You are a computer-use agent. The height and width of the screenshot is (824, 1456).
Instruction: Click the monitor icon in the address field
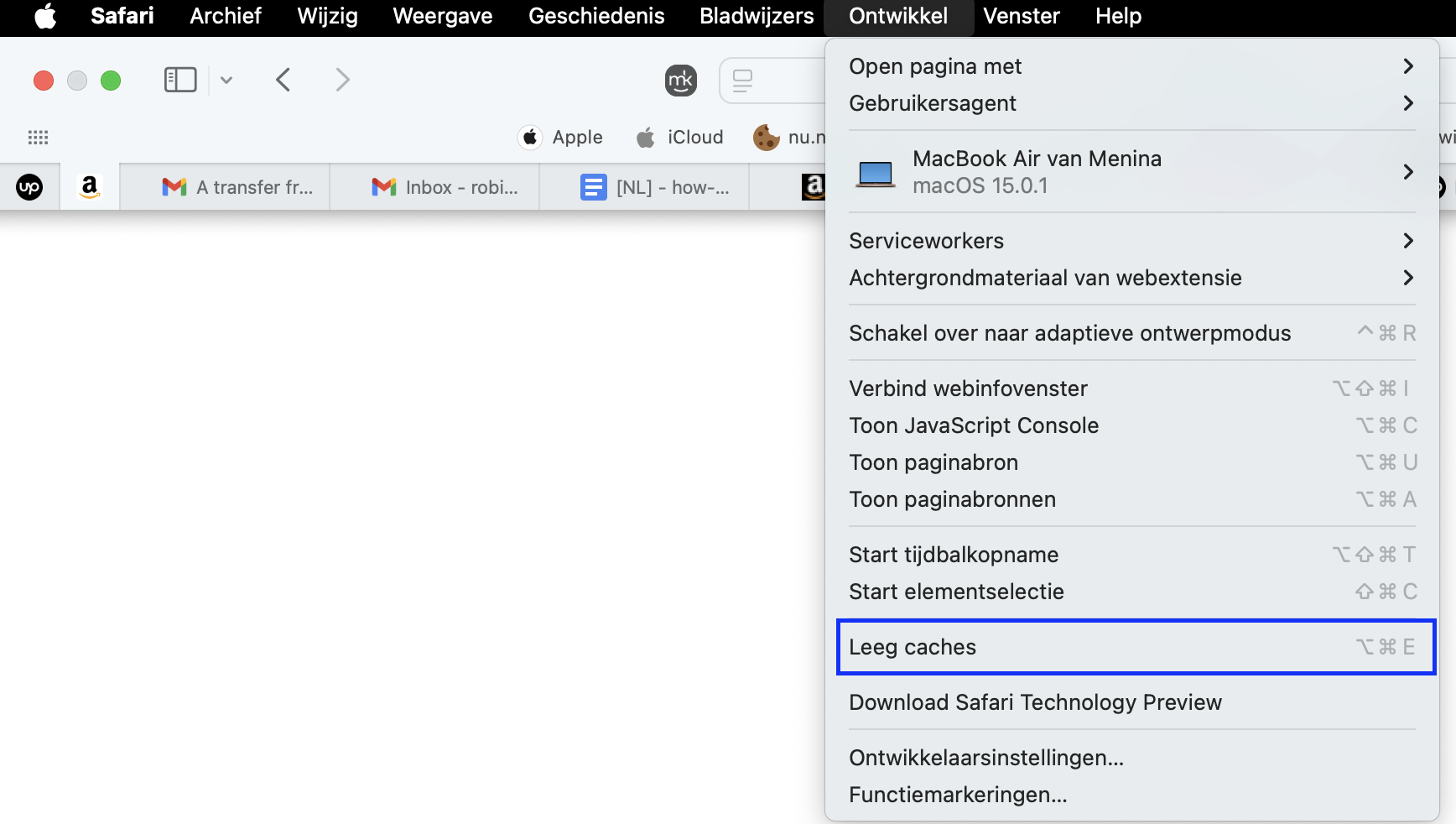tap(741, 80)
